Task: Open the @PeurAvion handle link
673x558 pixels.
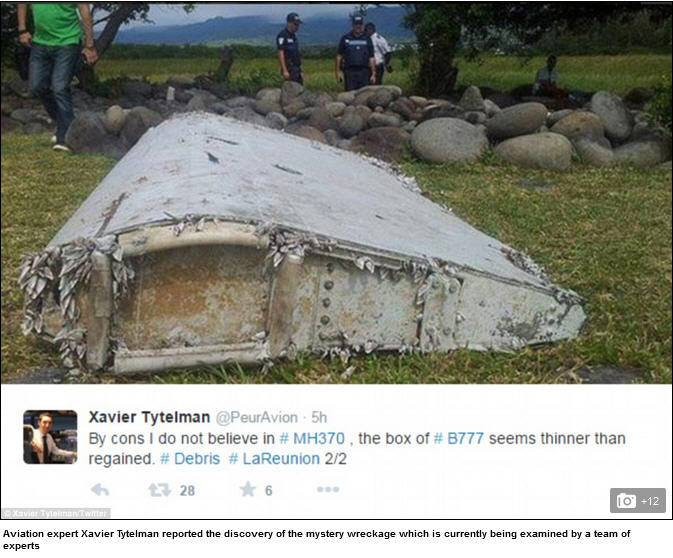Action: coord(256,417)
